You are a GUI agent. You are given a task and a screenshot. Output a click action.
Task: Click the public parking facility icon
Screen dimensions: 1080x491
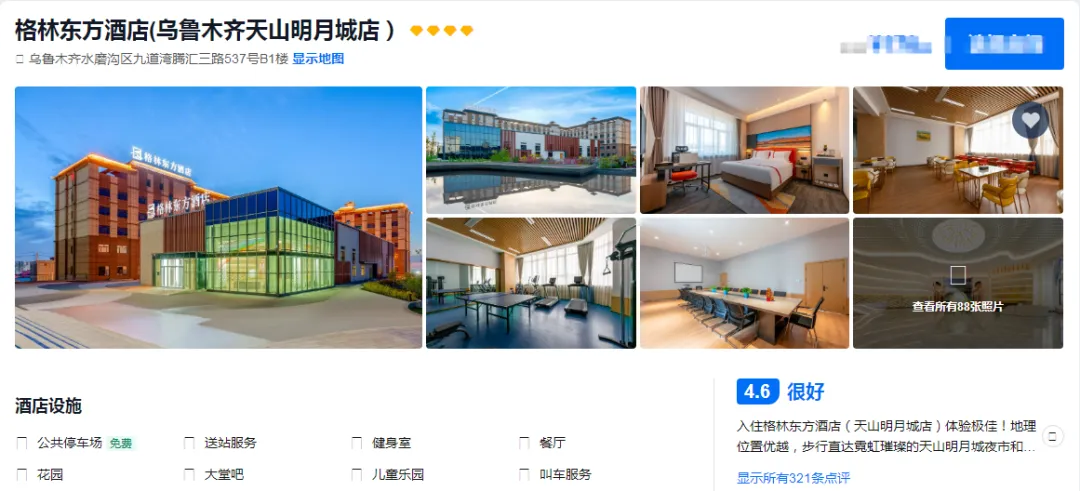22,443
